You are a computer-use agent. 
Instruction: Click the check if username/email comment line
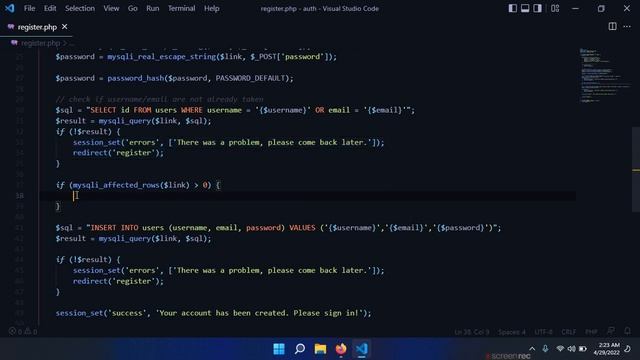[159, 99]
